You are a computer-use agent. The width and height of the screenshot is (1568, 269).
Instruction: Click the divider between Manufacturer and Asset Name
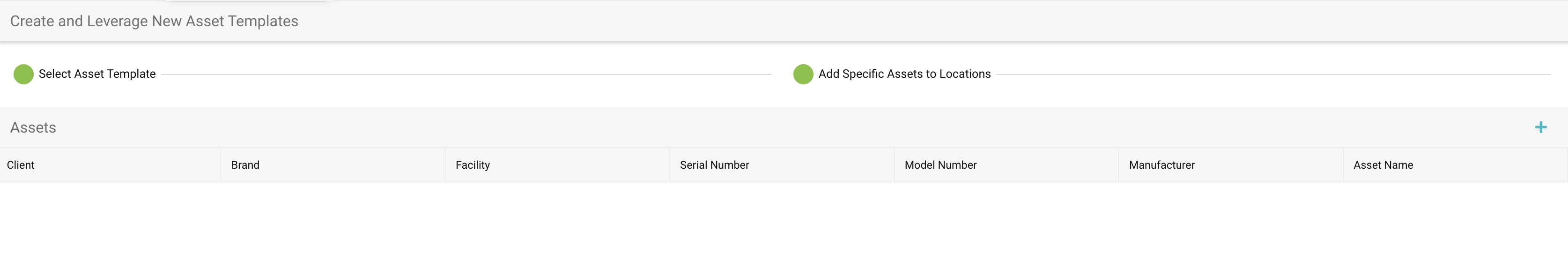pyautogui.click(x=1343, y=165)
